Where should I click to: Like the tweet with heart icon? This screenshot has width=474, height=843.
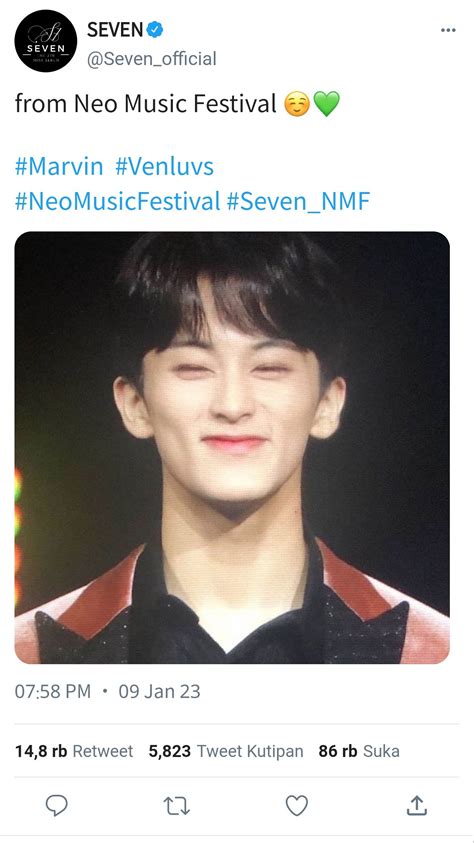point(296,805)
